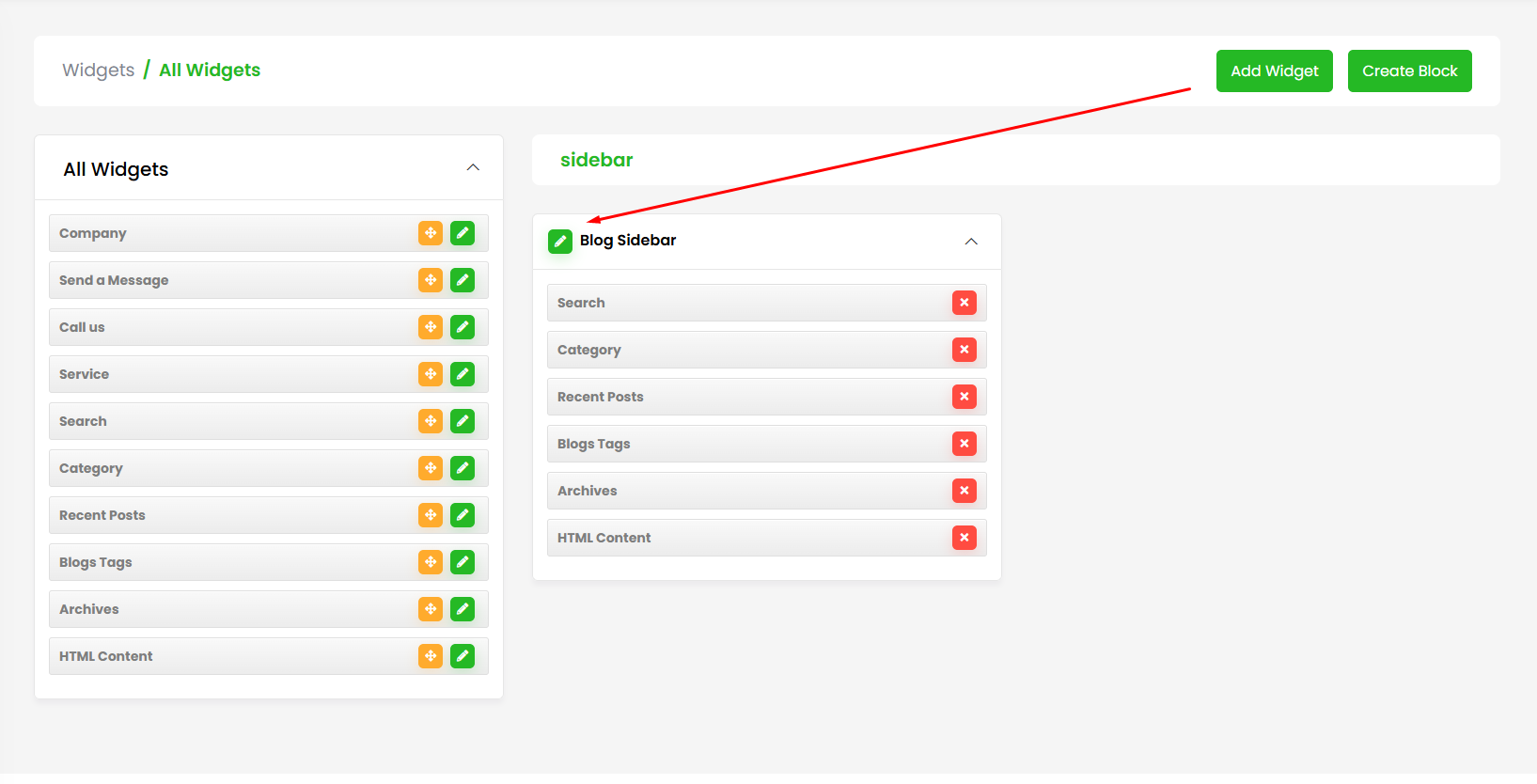The height and width of the screenshot is (784, 1537).
Task: Collapse the Blog Sidebar block
Action: coord(971,242)
